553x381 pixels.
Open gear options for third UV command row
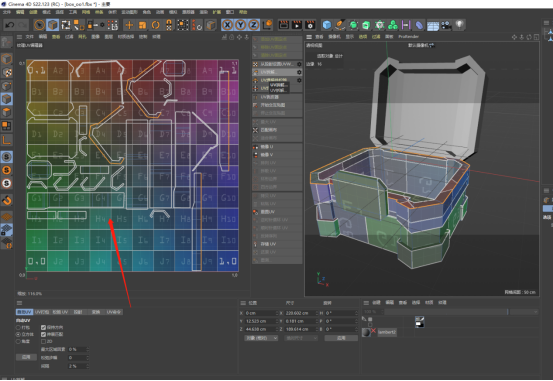[299, 80]
